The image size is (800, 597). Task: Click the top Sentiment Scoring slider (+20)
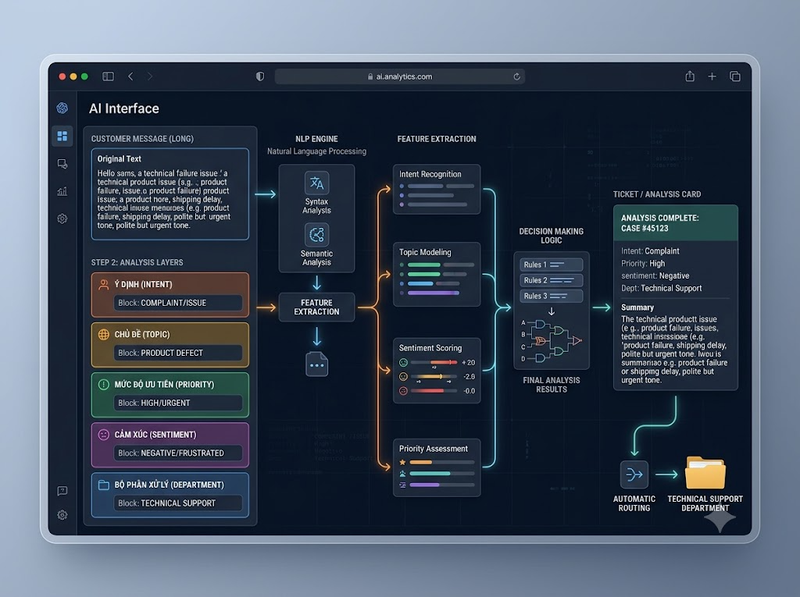point(435,362)
